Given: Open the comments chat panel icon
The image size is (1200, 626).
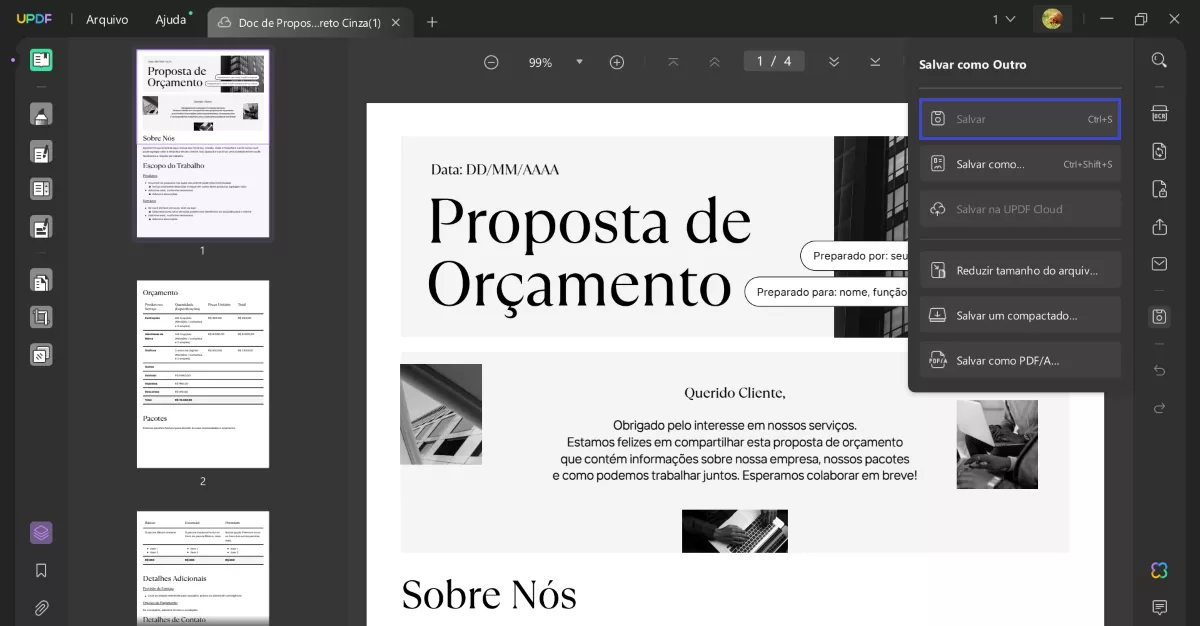Looking at the screenshot, I should tap(1159, 607).
